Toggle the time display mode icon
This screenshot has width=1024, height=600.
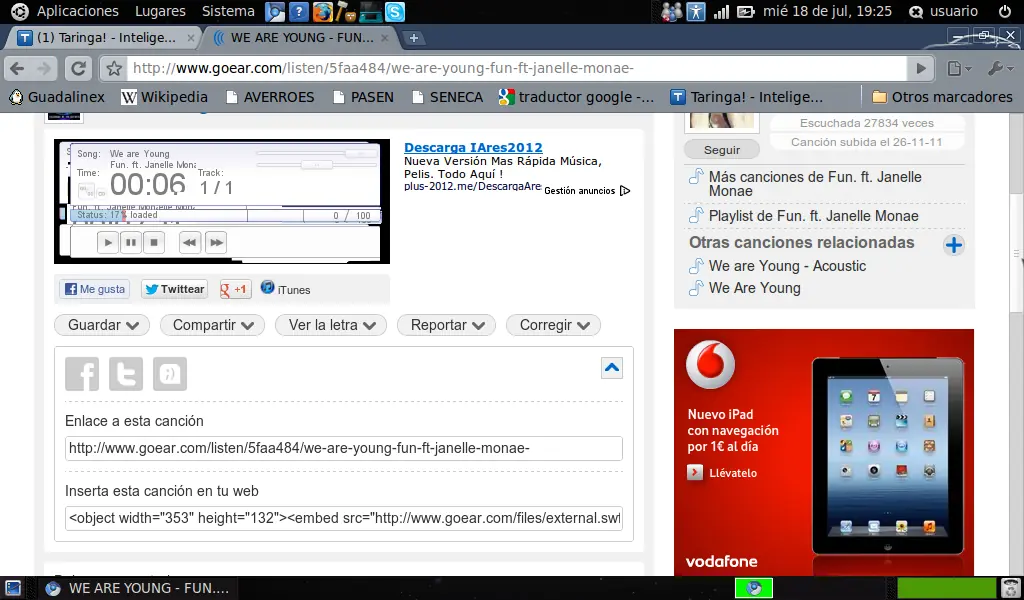86,191
